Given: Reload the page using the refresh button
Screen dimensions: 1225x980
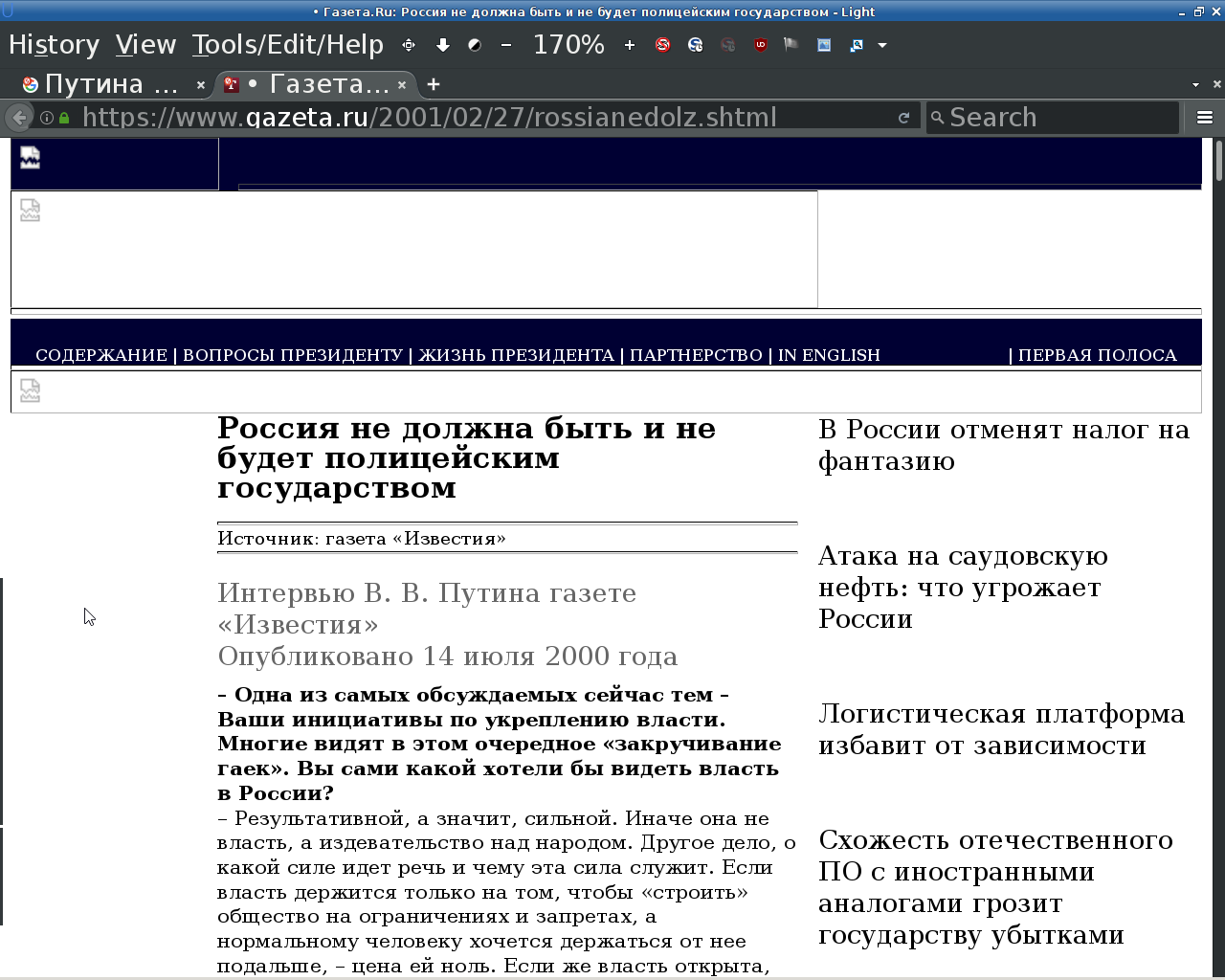Looking at the screenshot, I should point(903,118).
